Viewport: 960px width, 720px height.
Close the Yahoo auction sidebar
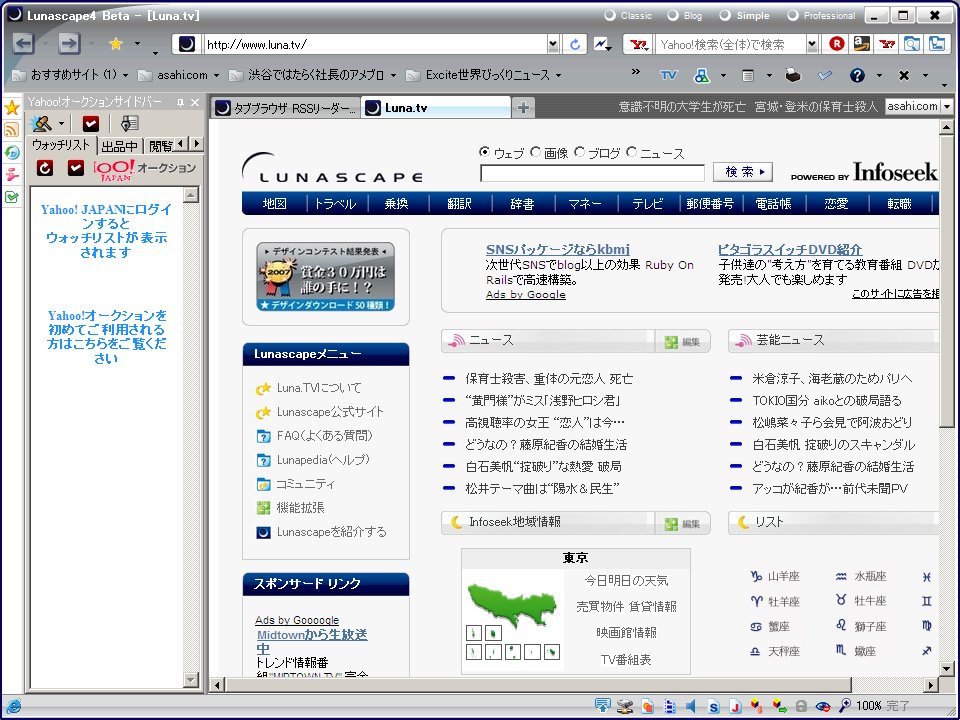(x=195, y=102)
